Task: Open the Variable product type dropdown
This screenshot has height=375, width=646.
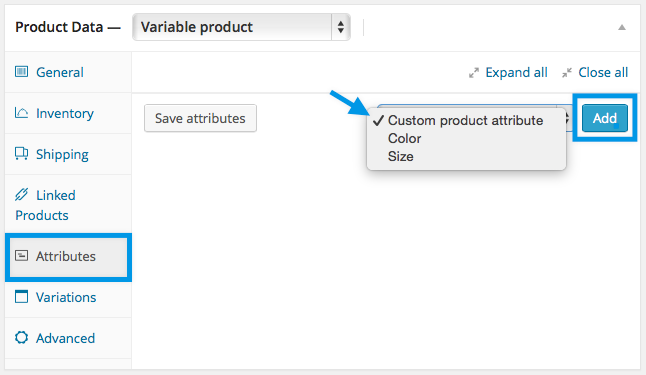Action: 241,27
